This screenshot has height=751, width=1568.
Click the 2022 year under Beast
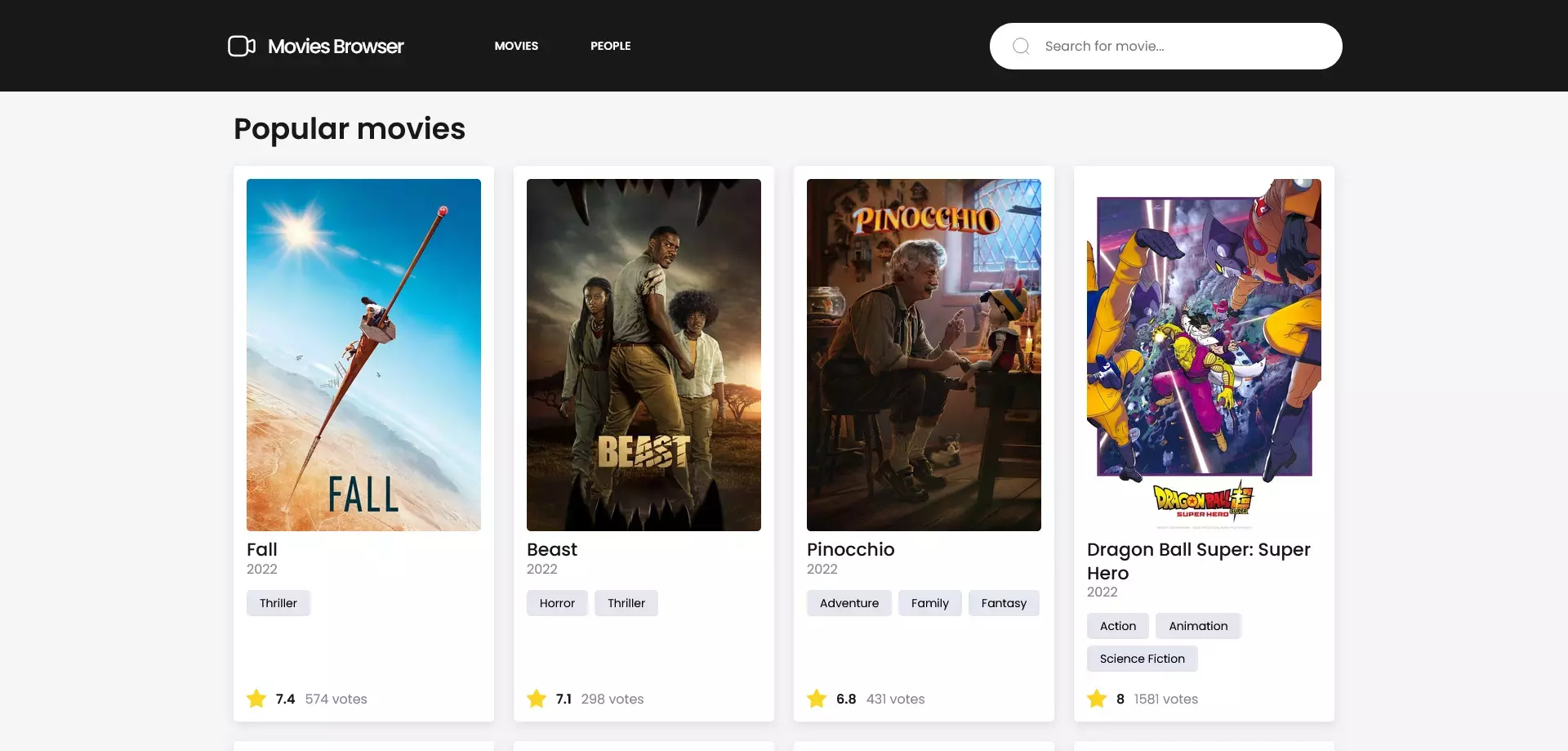pos(542,569)
